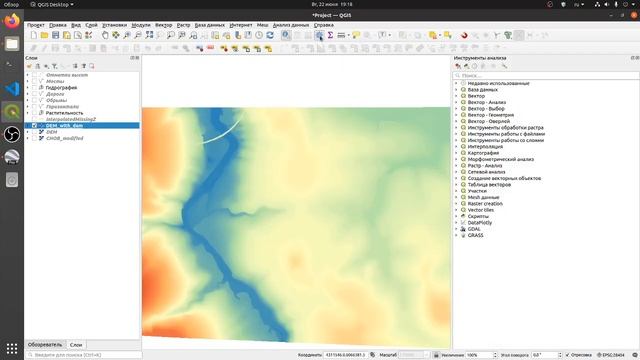Click the locator search field at bottom
Viewport: 640px width, 360px height.
84,355
